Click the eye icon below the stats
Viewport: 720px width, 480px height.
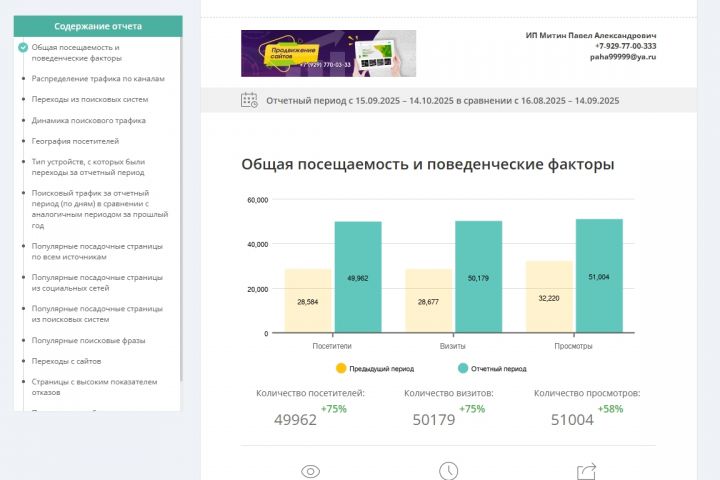[x=310, y=471]
